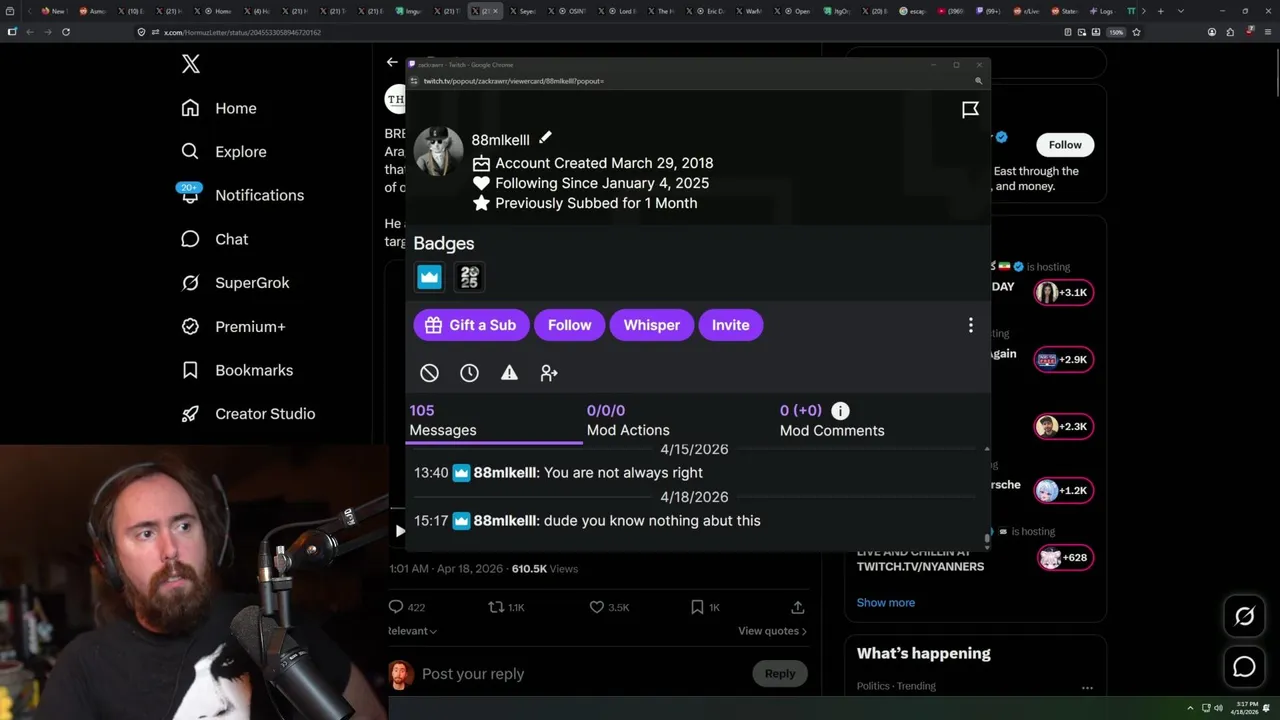This screenshot has height=720, width=1280.
Task: Click the Whisper button
Action: 652,325
